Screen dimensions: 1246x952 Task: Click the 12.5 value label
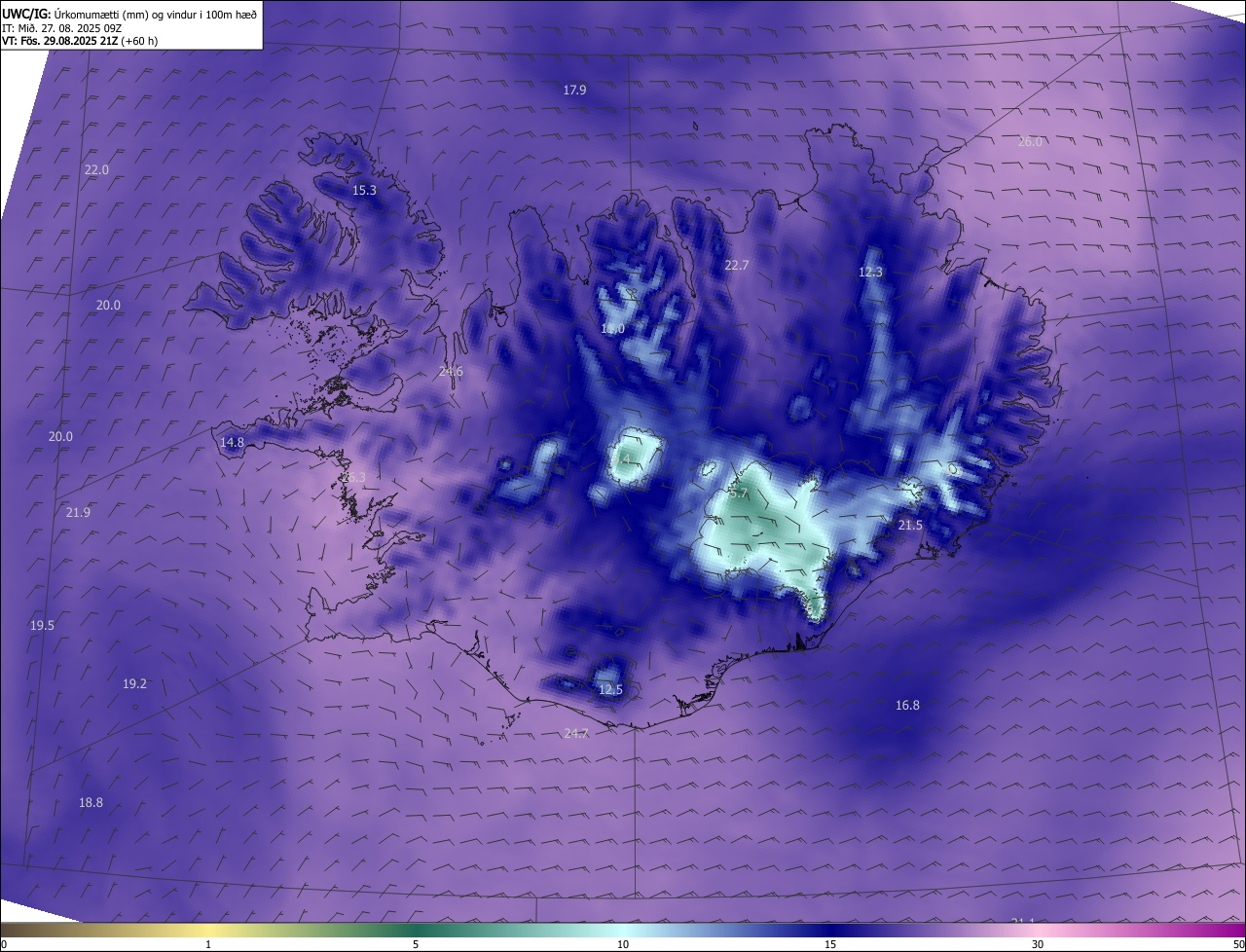tap(609, 689)
